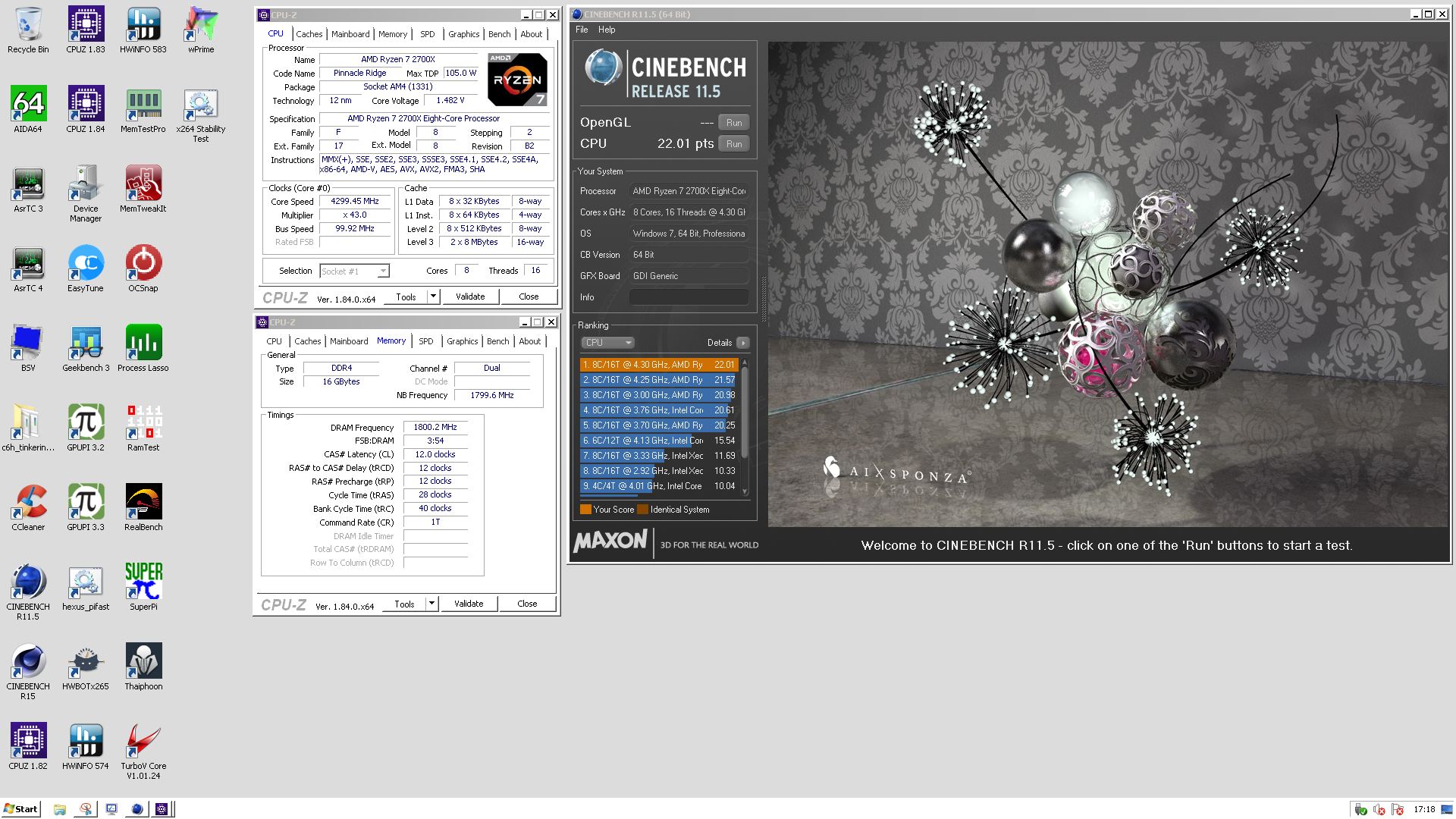Expand ranking Details arrow in Cinebench
The image size is (1456, 819).
coord(743,343)
